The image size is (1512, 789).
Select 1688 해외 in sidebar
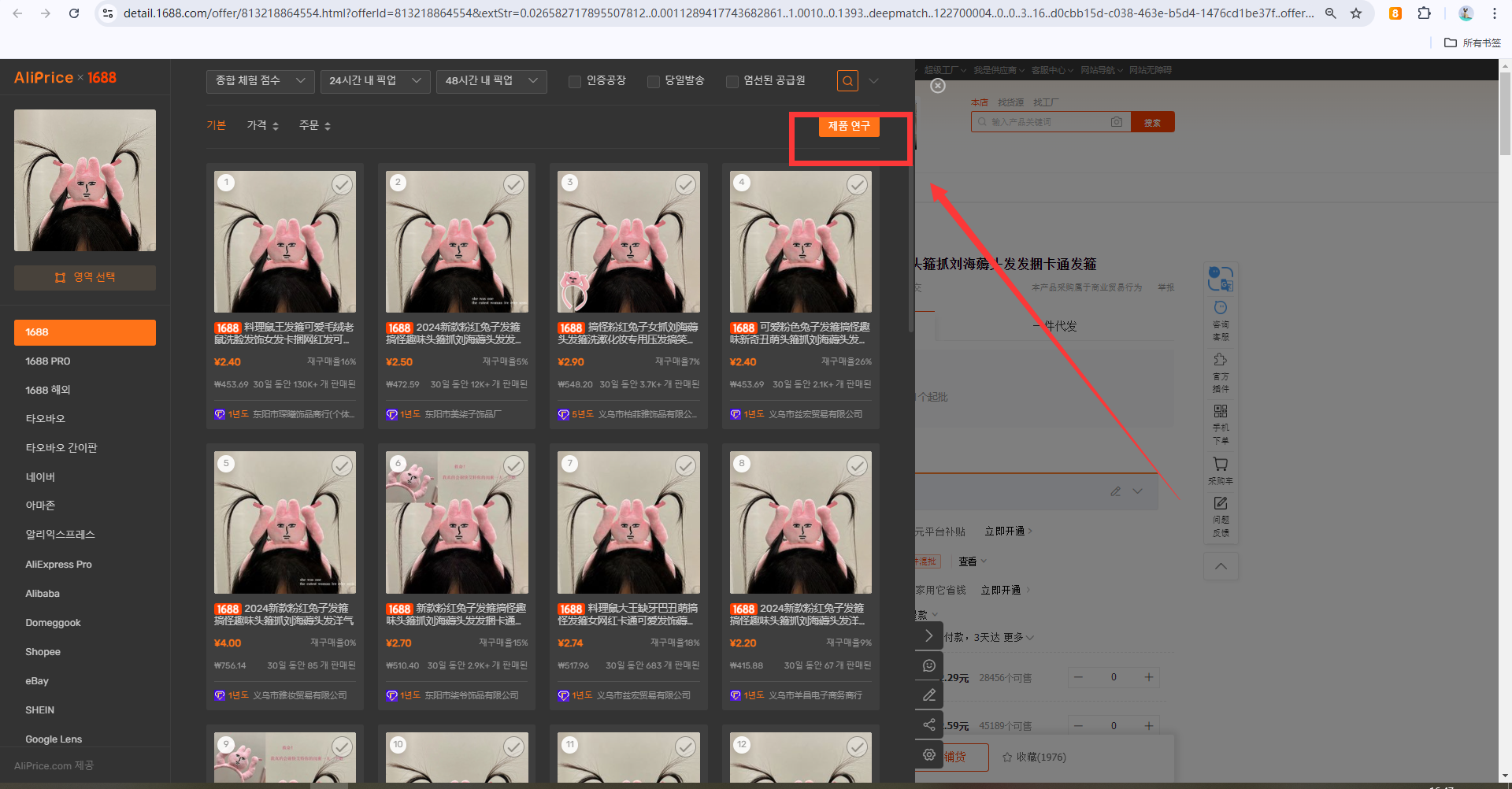(48, 391)
